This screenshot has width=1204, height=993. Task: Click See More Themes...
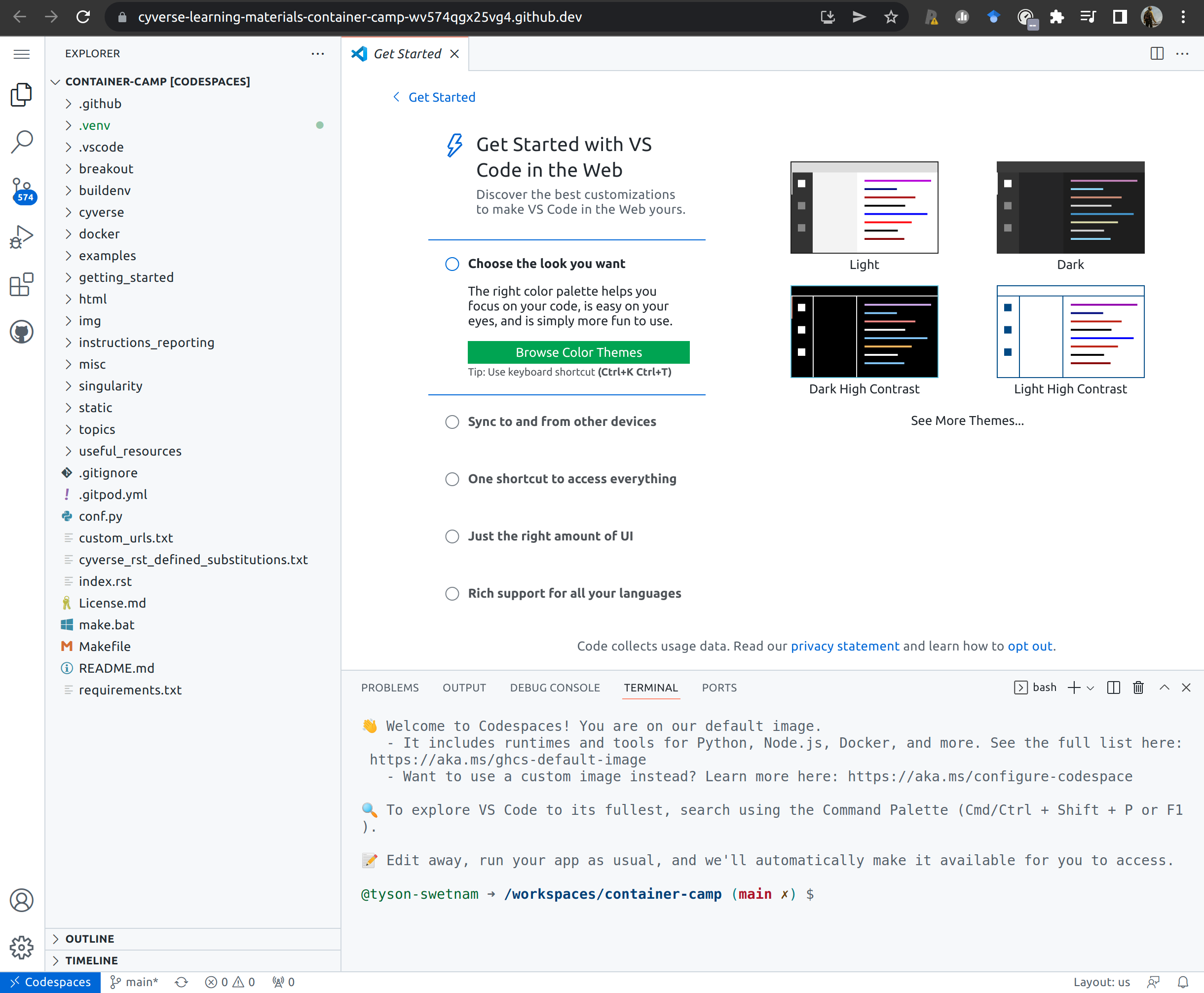pos(967,421)
